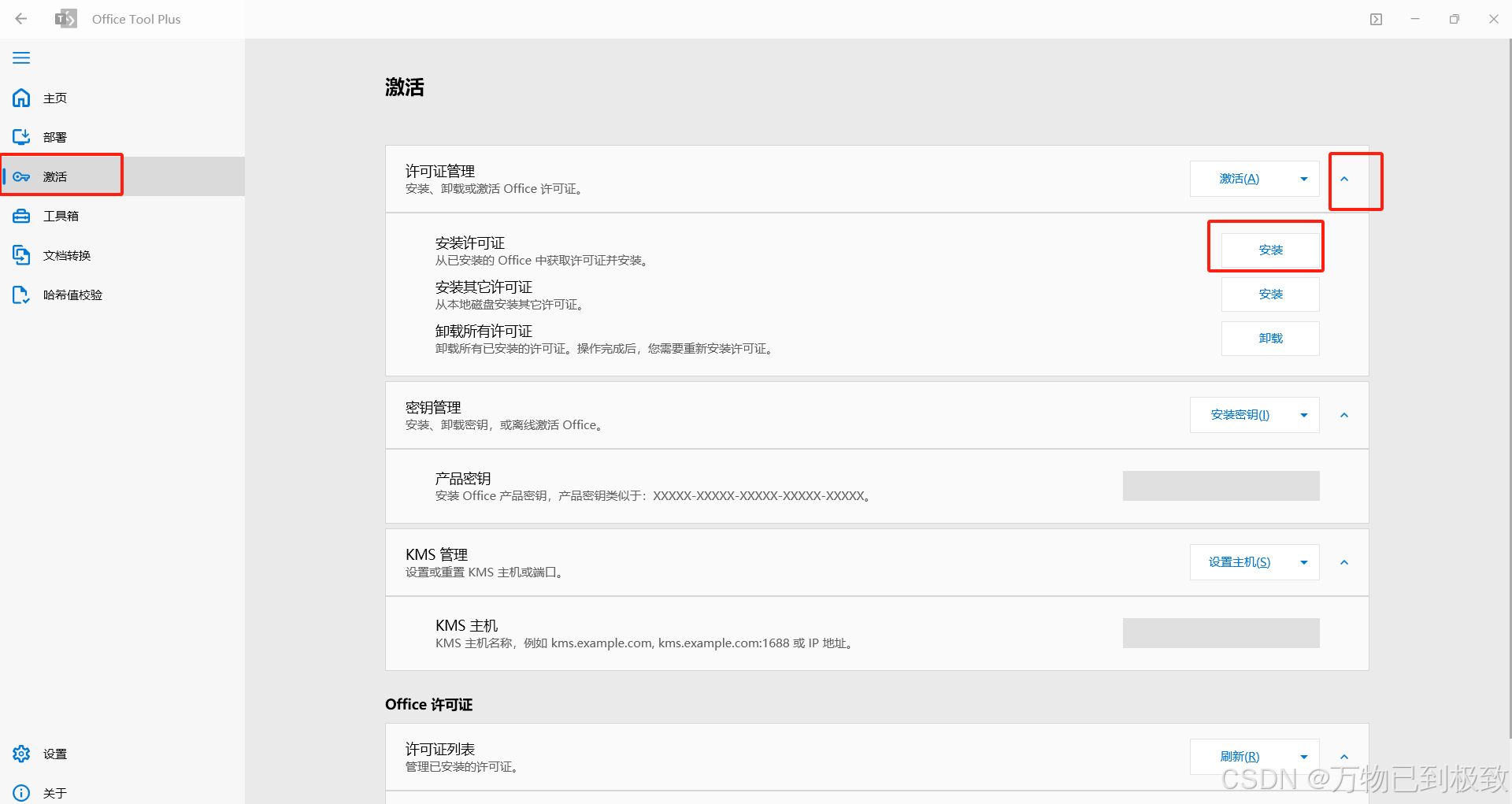Focus the 产品密钥 input field
Viewport: 1512px width, 804px height.
(1221, 486)
